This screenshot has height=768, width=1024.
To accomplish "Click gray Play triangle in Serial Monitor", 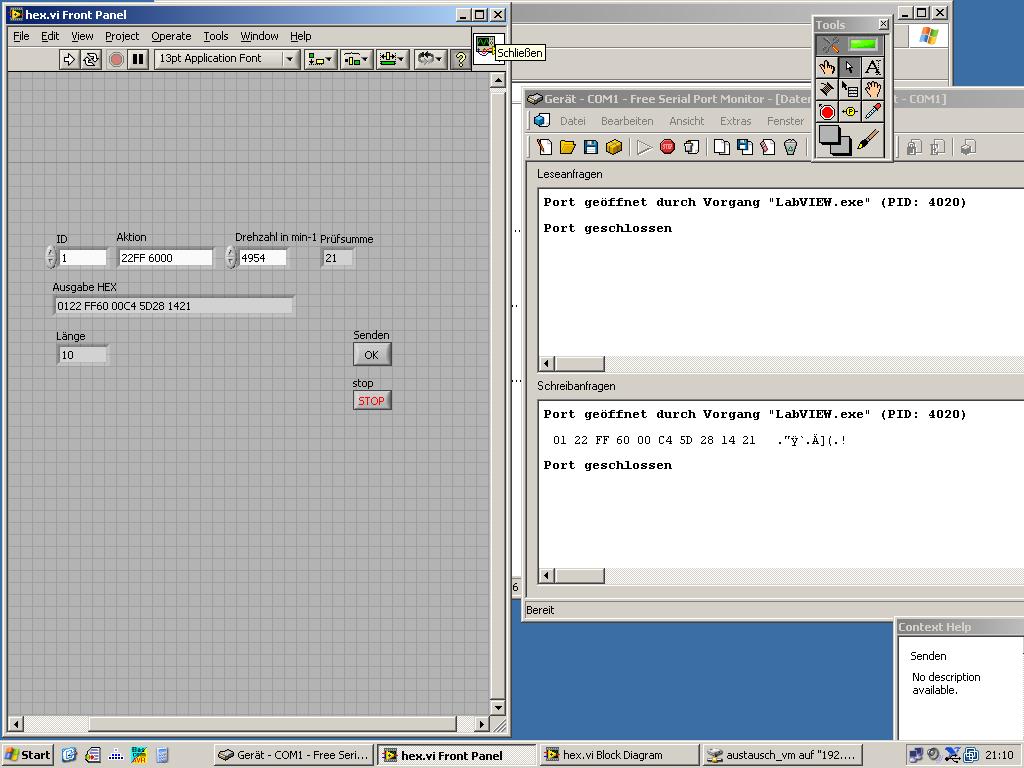I will 644,147.
